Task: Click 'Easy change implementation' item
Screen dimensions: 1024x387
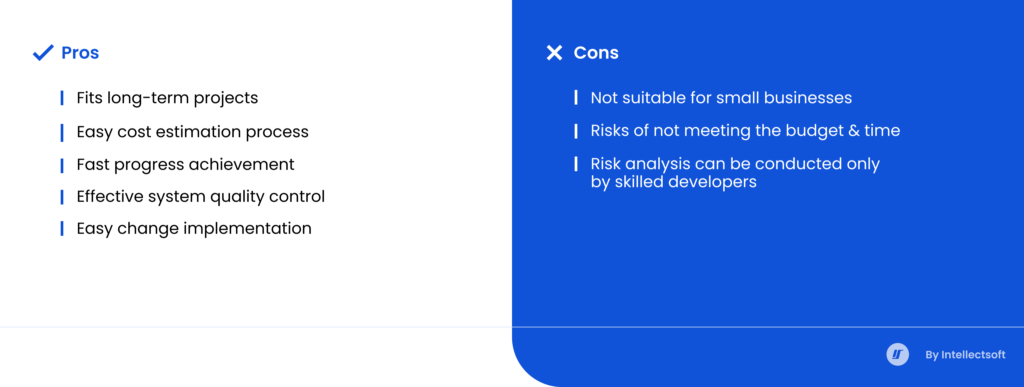Action: pyautogui.click(x=194, y=228)
